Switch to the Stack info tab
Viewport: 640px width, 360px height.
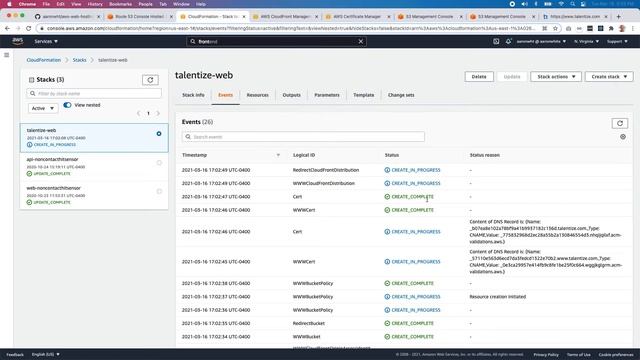pyautogui.click(x=193, y=95)
